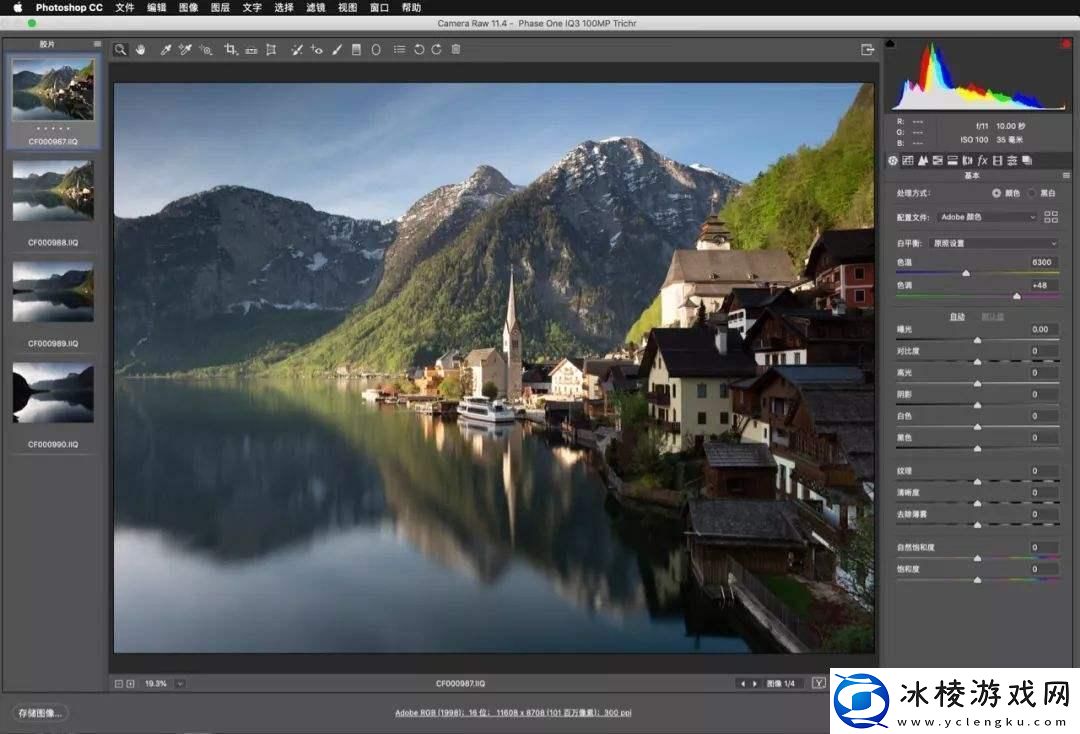Click the 色温 temperature slider handle
The width and height of the screenshot is (1080, 734).
click(x=966, y=273)
